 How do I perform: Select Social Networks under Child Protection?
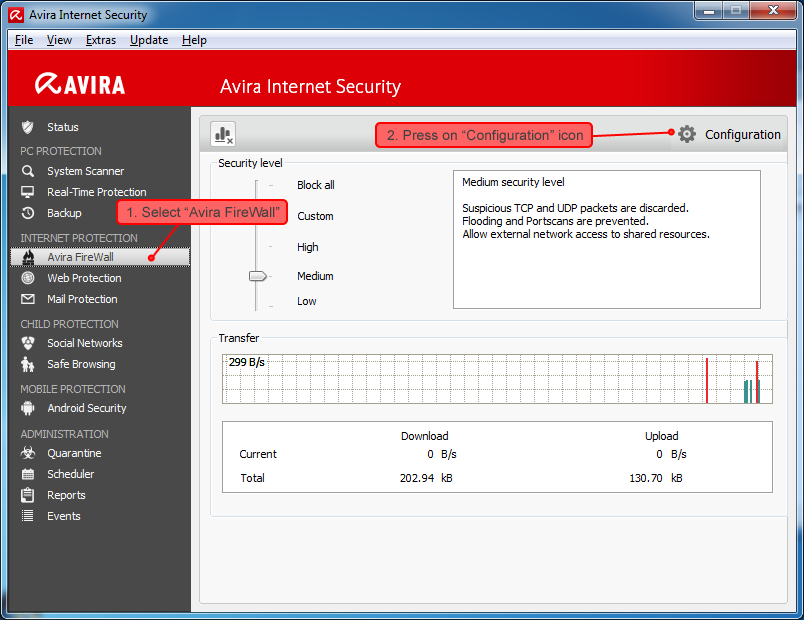[x=85, y=343]
